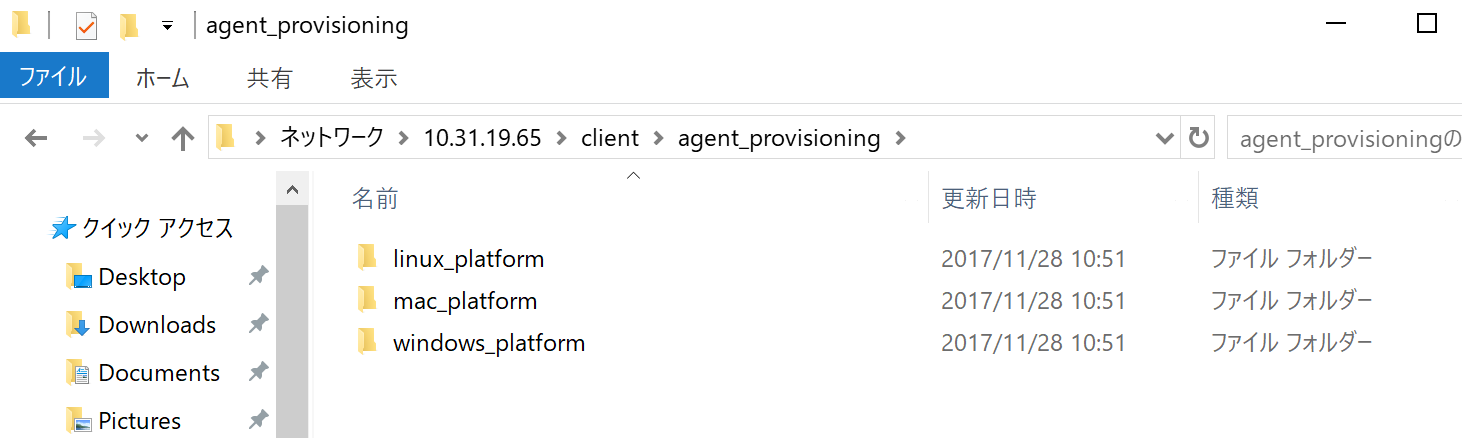Click the client breadcrumb in address bar
The image size is (1462, 438).
tap(610, 138)
